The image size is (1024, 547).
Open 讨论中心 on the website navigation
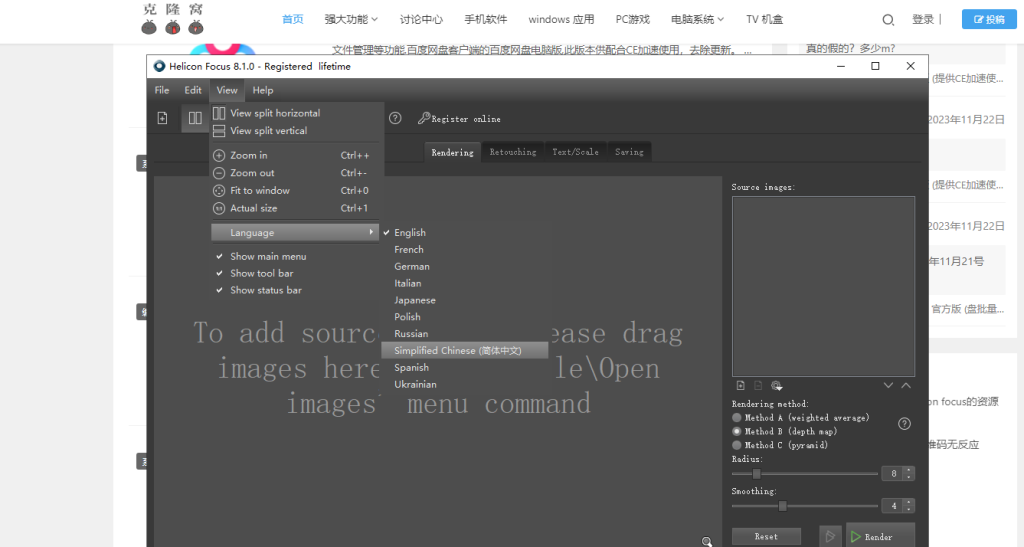[x=421, y=20]
